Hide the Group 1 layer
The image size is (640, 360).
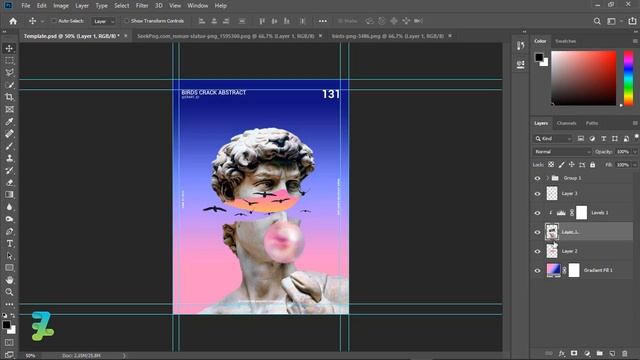click(x=537, y=178)
